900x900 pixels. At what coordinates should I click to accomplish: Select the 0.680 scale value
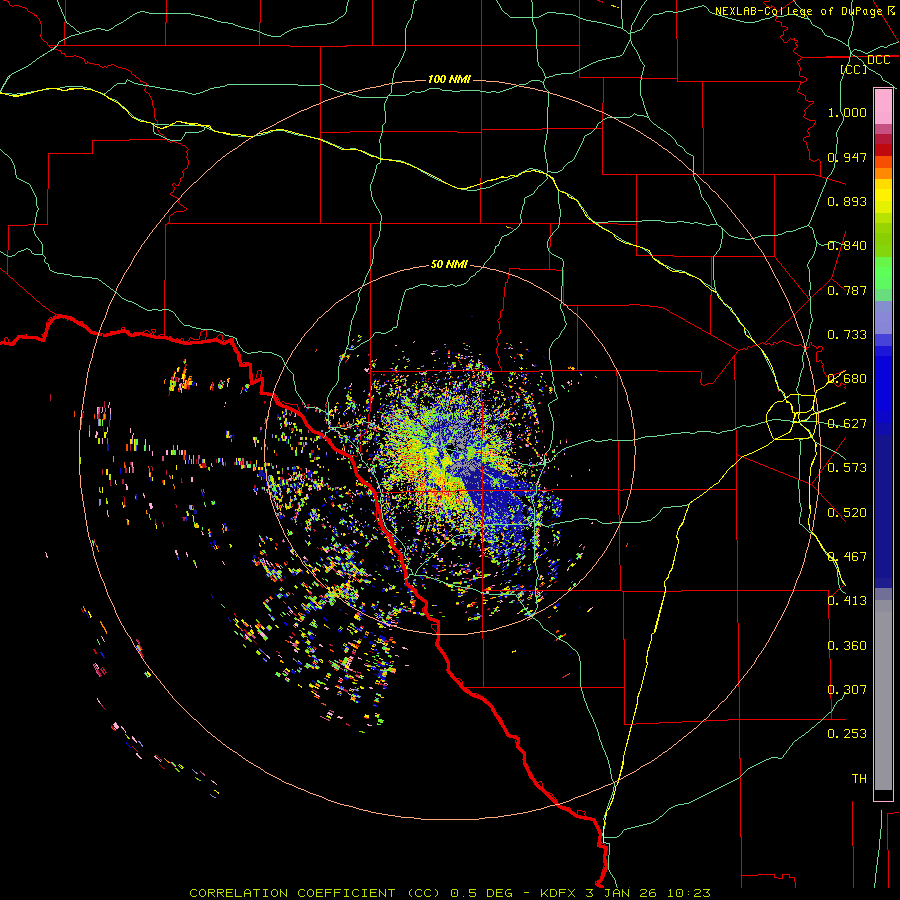click(x=847, y=379)
